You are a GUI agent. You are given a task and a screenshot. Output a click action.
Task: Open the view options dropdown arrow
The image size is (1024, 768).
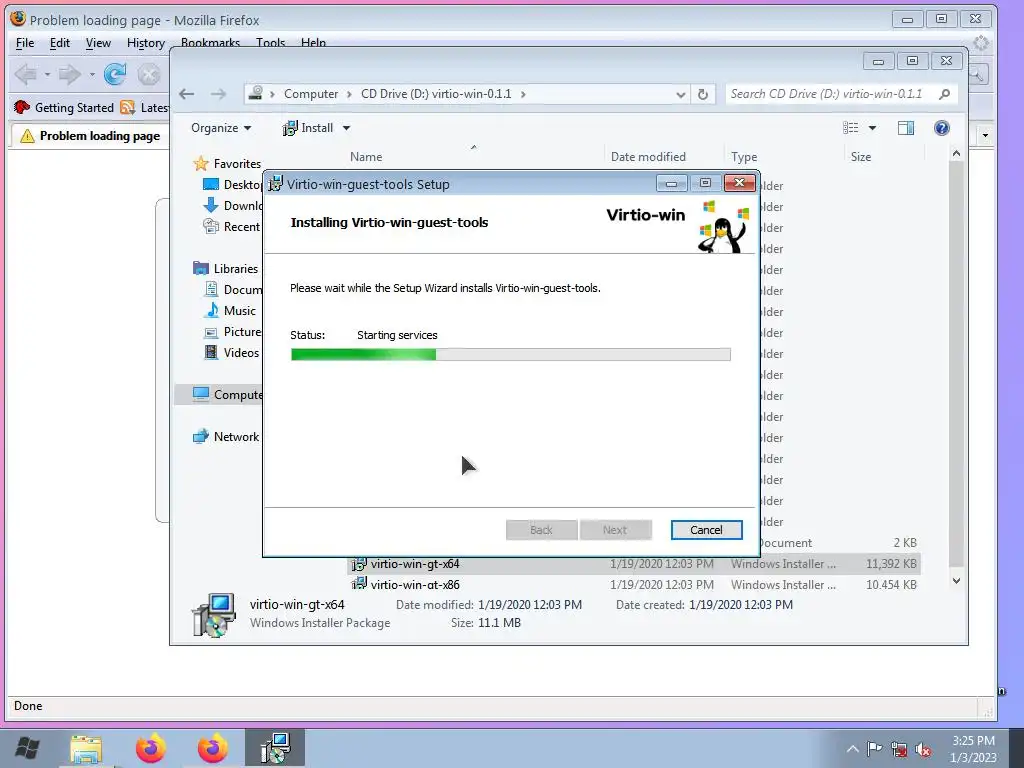point(872,128)
